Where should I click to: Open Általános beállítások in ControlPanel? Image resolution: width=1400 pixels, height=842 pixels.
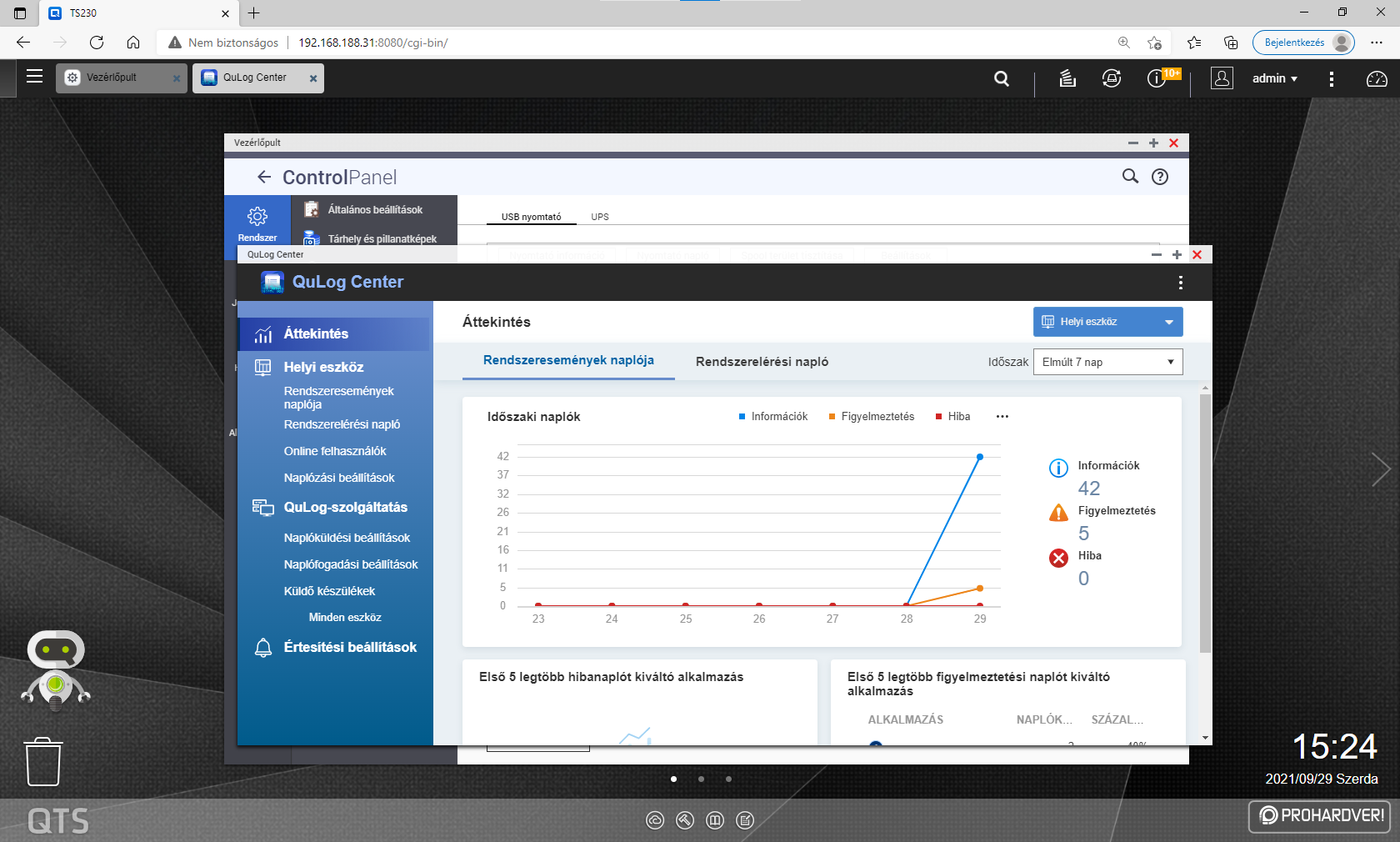click(x=375, y=210)
